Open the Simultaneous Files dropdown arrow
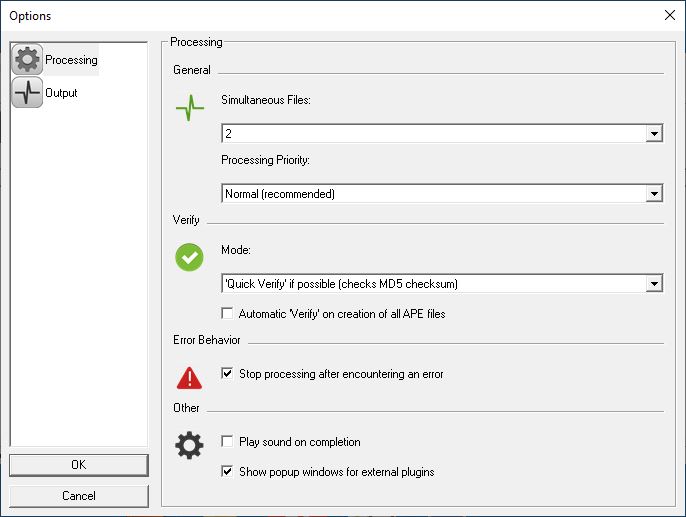 click(x=654, y=133)
